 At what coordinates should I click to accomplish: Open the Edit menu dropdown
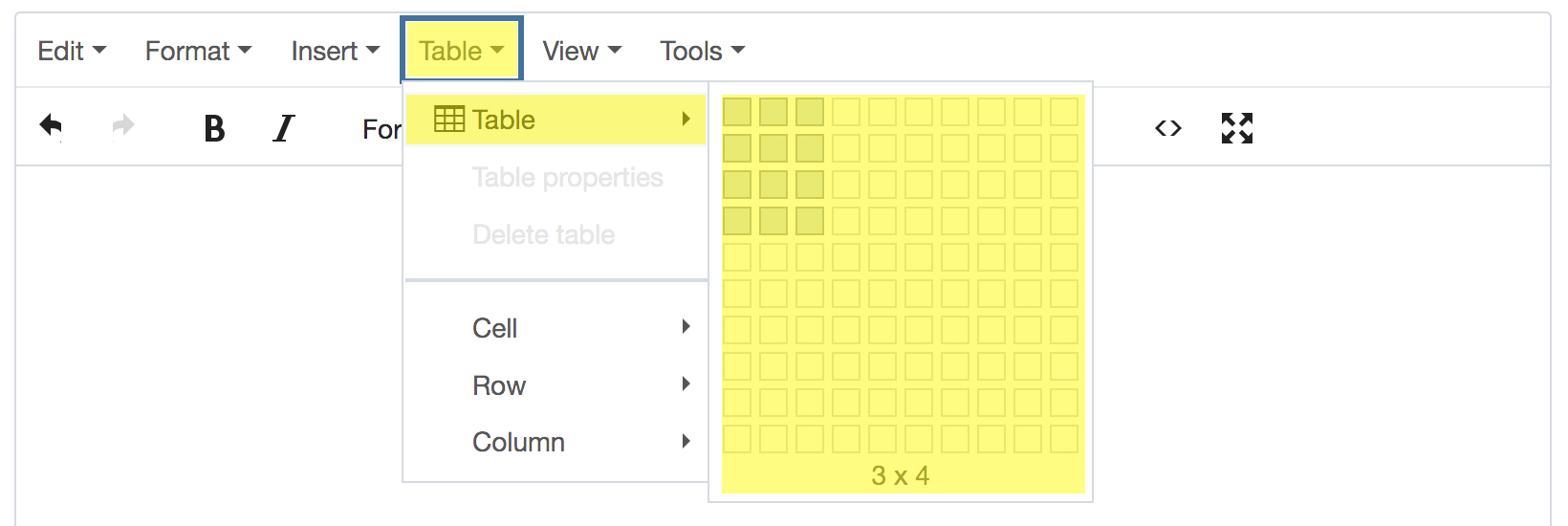pos(72,51)
